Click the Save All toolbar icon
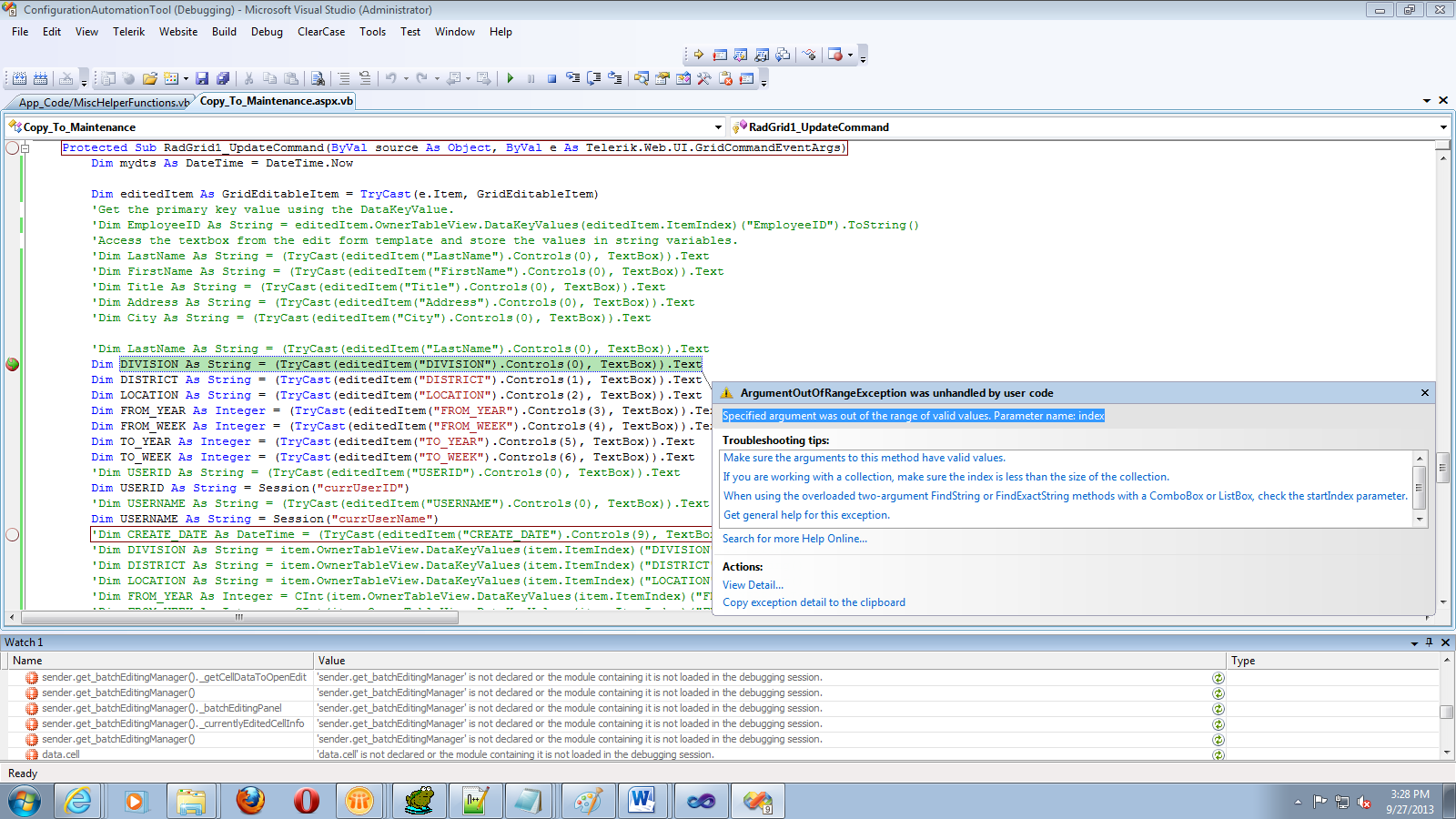Viewport: 1456px width, 819px height. [x=223, y=79]
